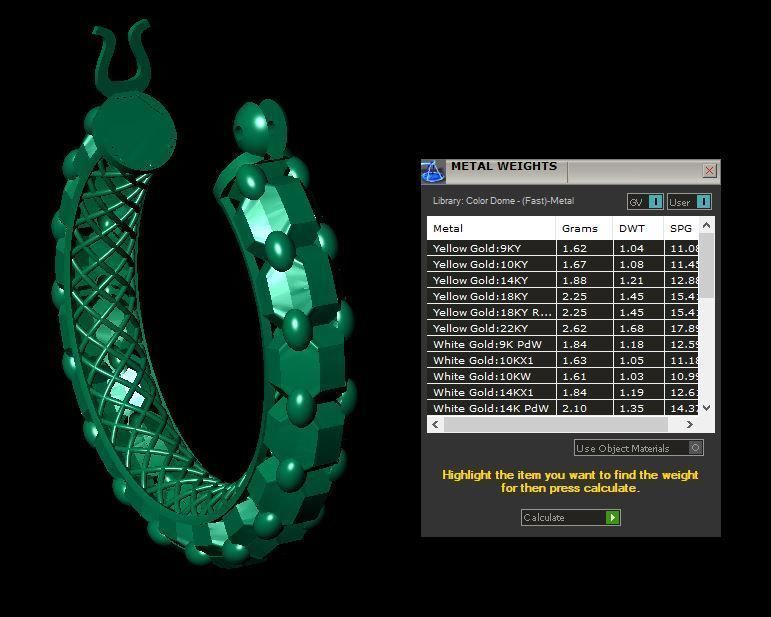Click the 1.63 grams value
The width and height of the screenshot is (771, 617).
574,360
